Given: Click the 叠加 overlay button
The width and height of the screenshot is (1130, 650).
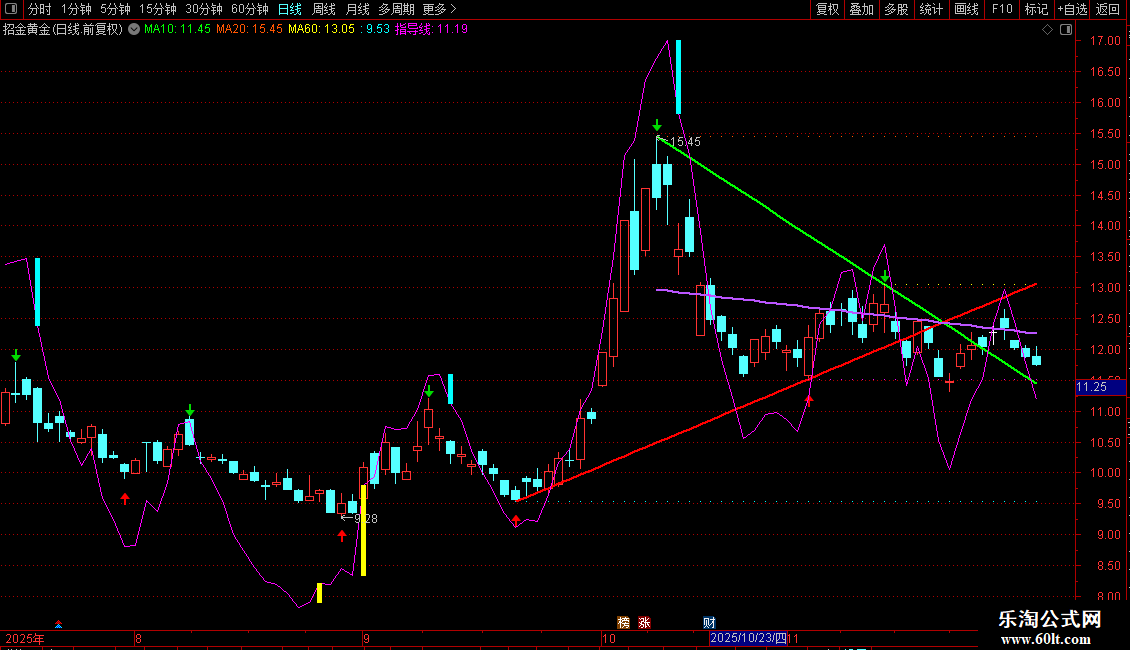Looking at the screenshot, I should click(x=861, y=9).
